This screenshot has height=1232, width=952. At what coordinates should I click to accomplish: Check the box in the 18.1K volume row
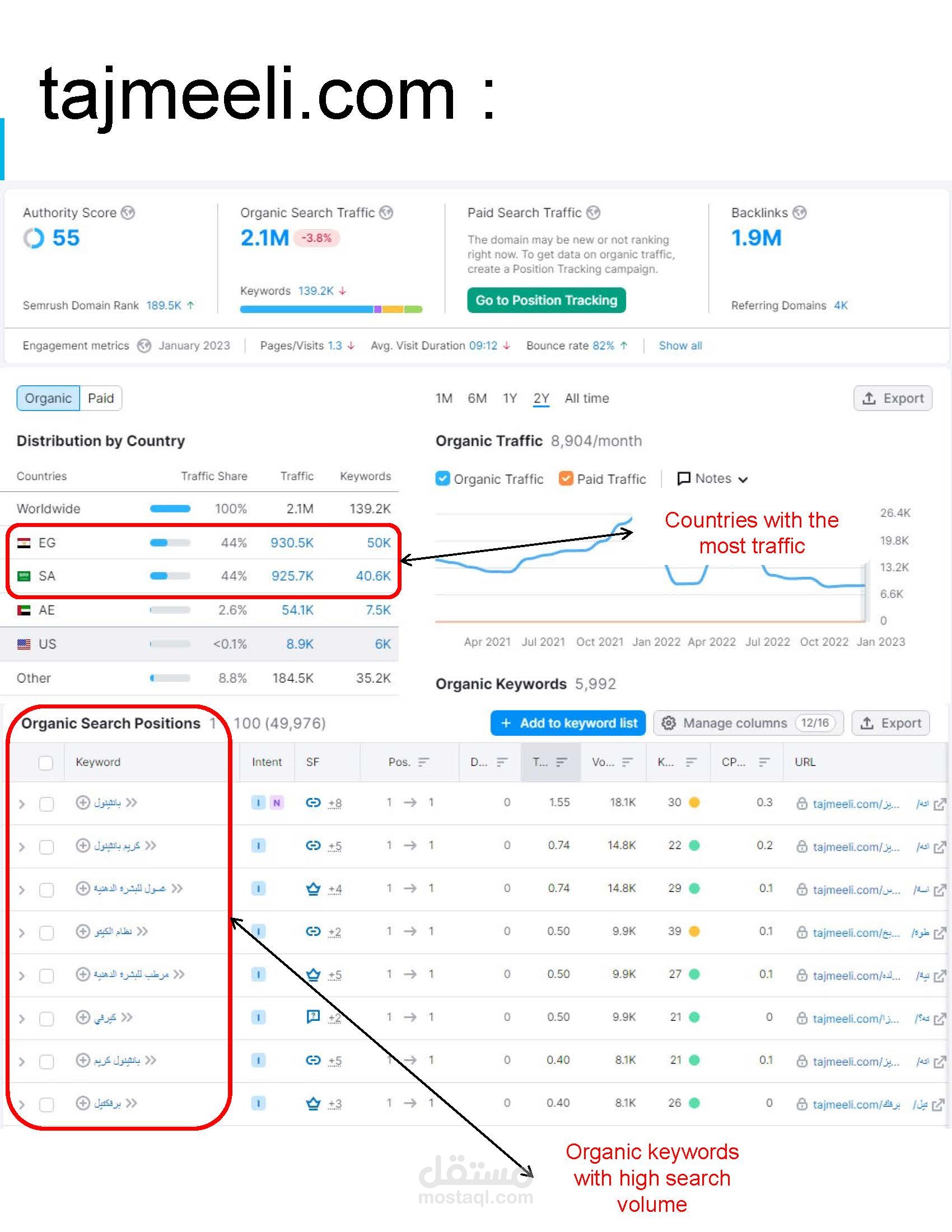tap(46, 804)
